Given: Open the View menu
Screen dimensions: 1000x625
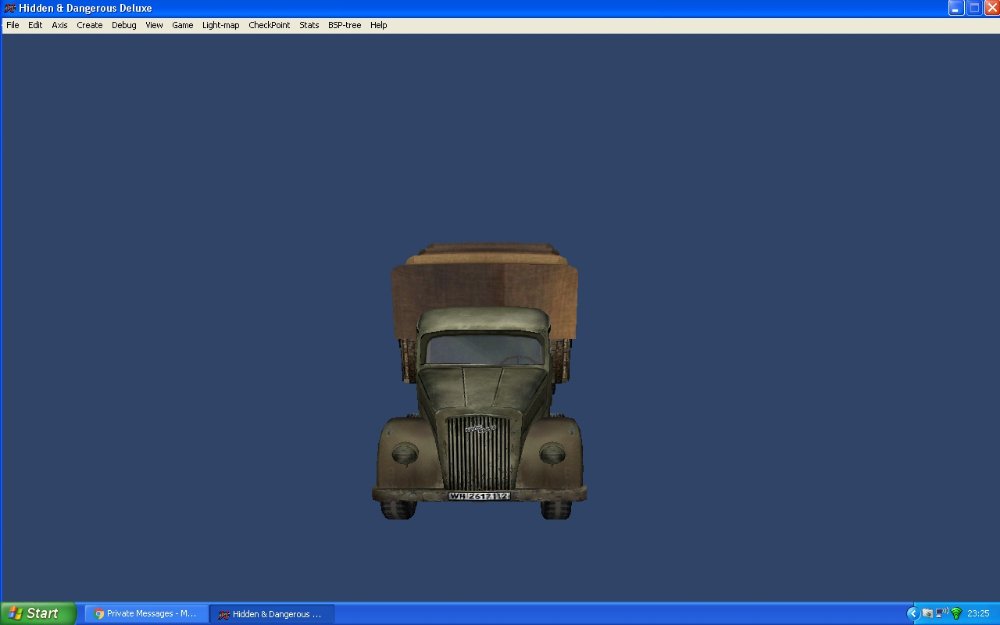Looking at the screenshot, I should (154, 25).
